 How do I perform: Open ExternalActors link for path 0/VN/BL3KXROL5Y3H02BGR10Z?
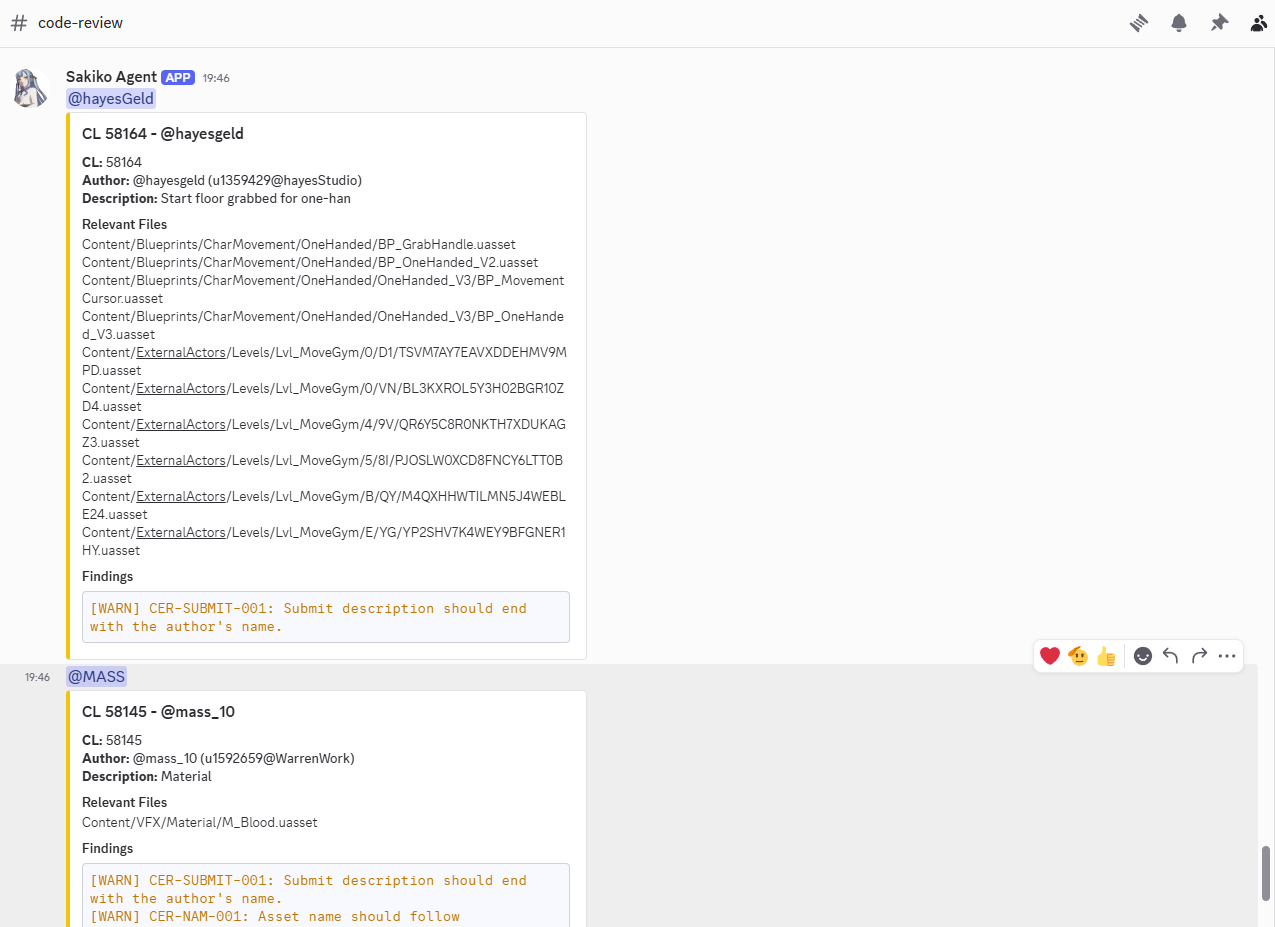pyautogui.click(x=181, y=388)
